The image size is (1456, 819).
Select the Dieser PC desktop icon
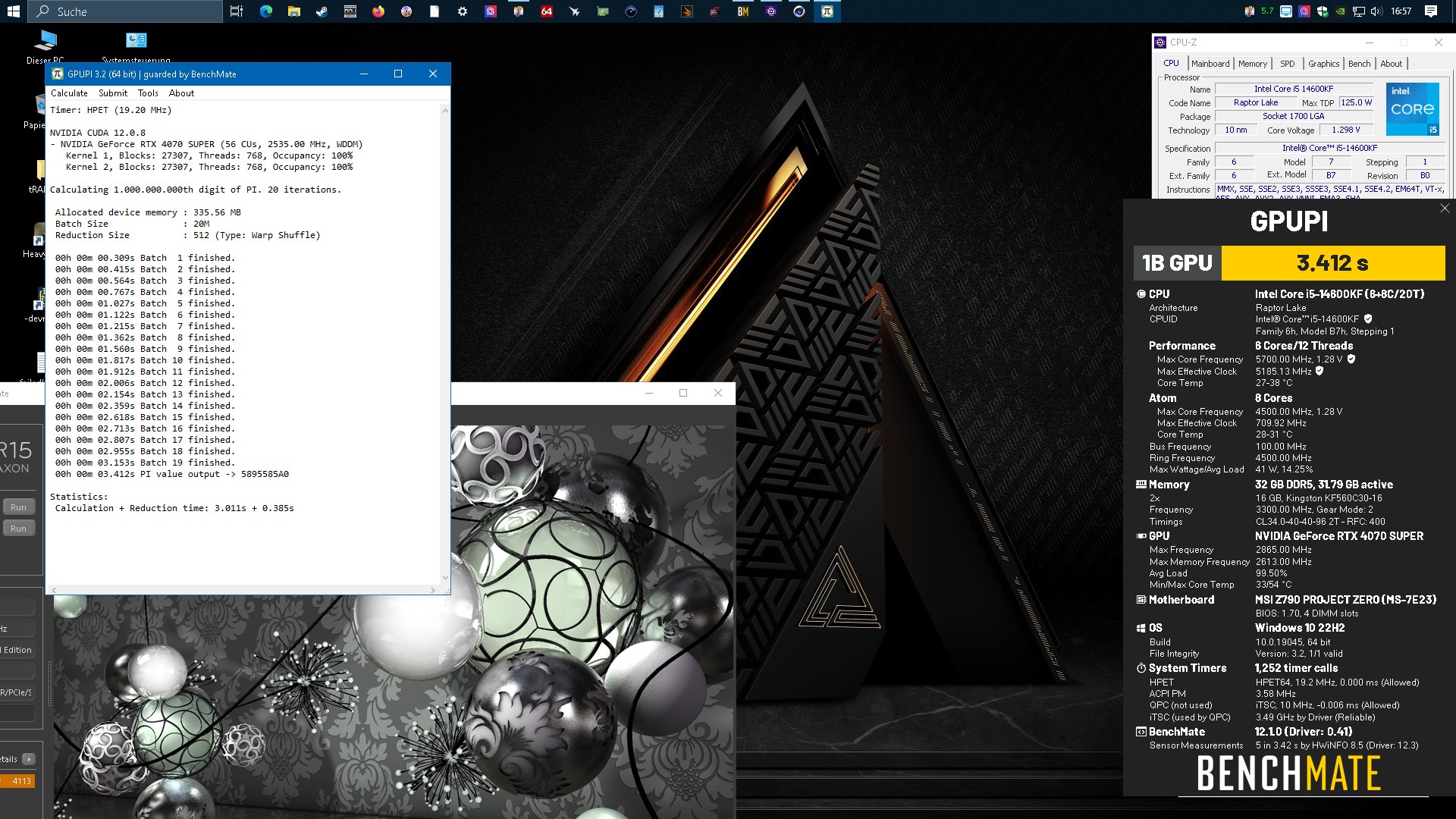point(45,47)
